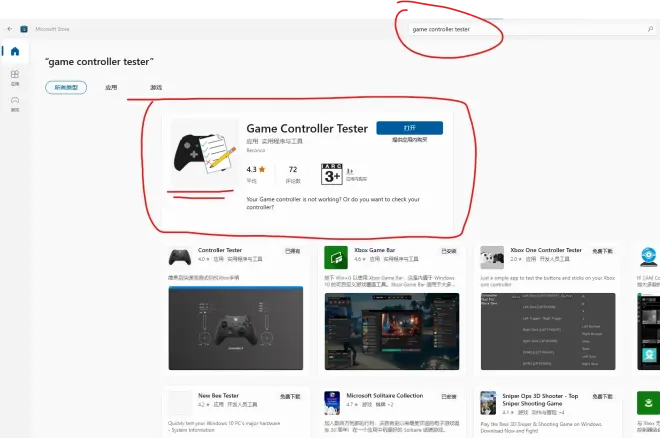Open the Xbox One Controller Tester title

pos(546,250)
